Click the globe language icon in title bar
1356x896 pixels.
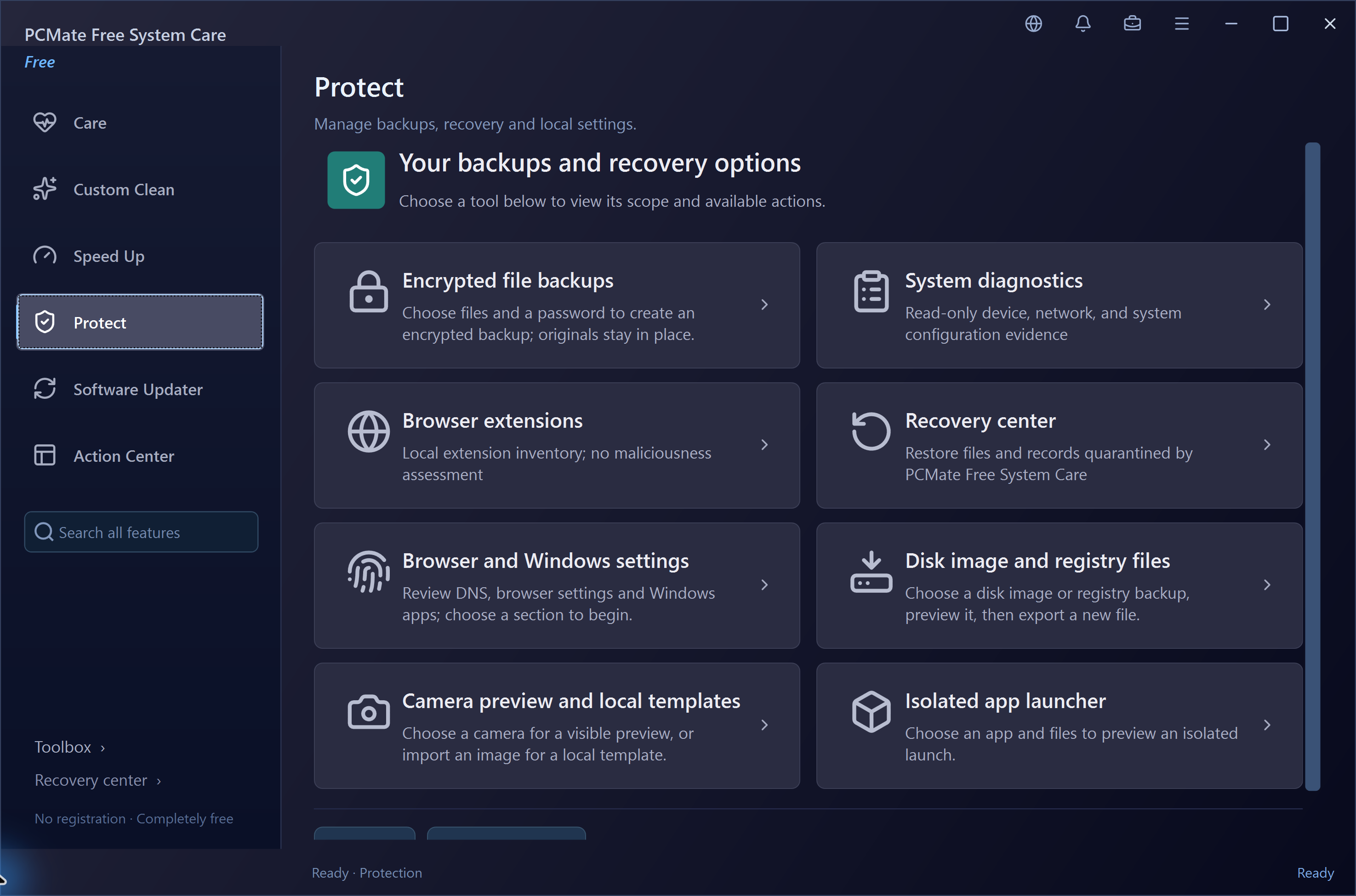1033,23
